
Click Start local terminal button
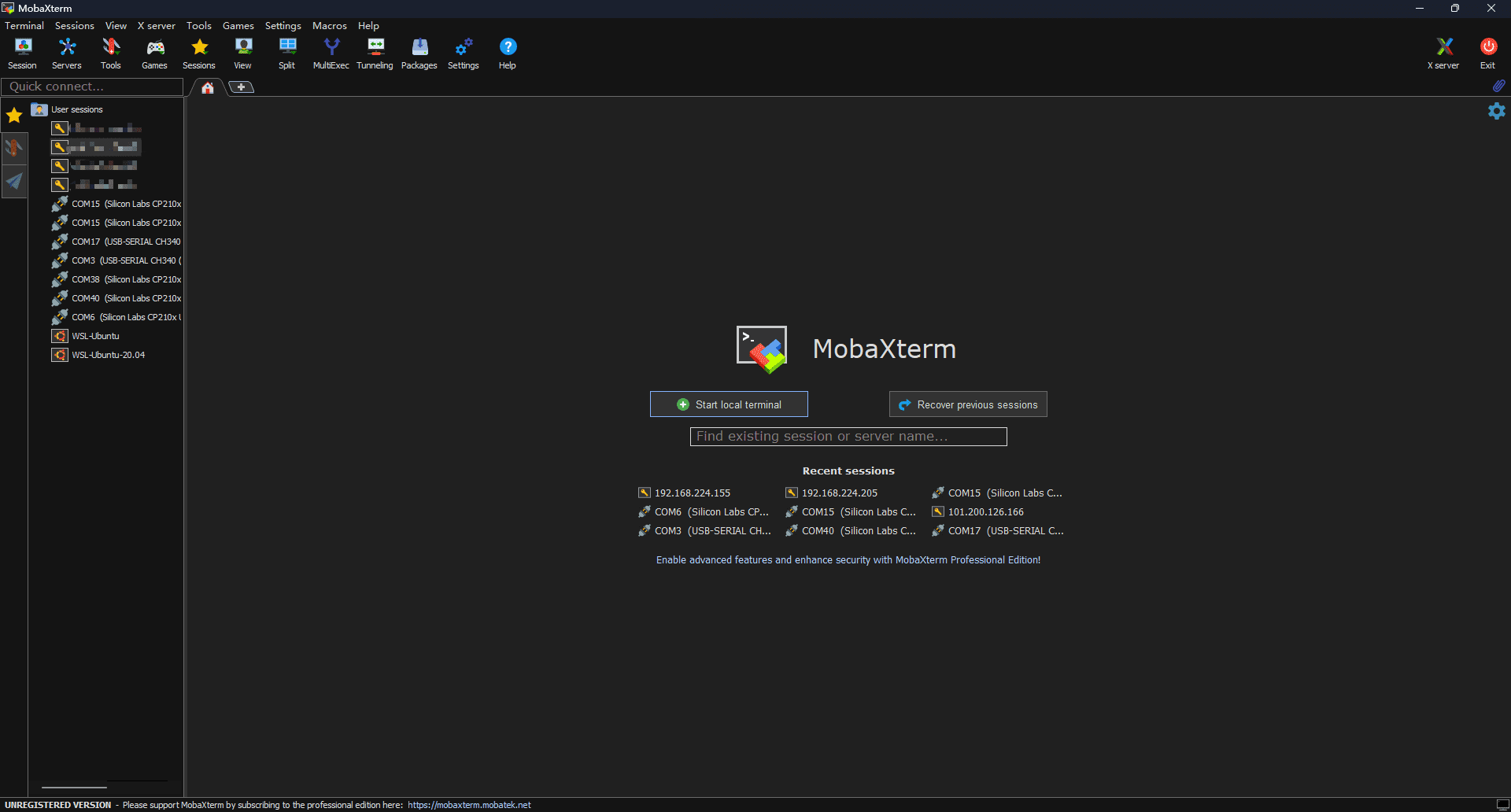(x=729, y=404)
